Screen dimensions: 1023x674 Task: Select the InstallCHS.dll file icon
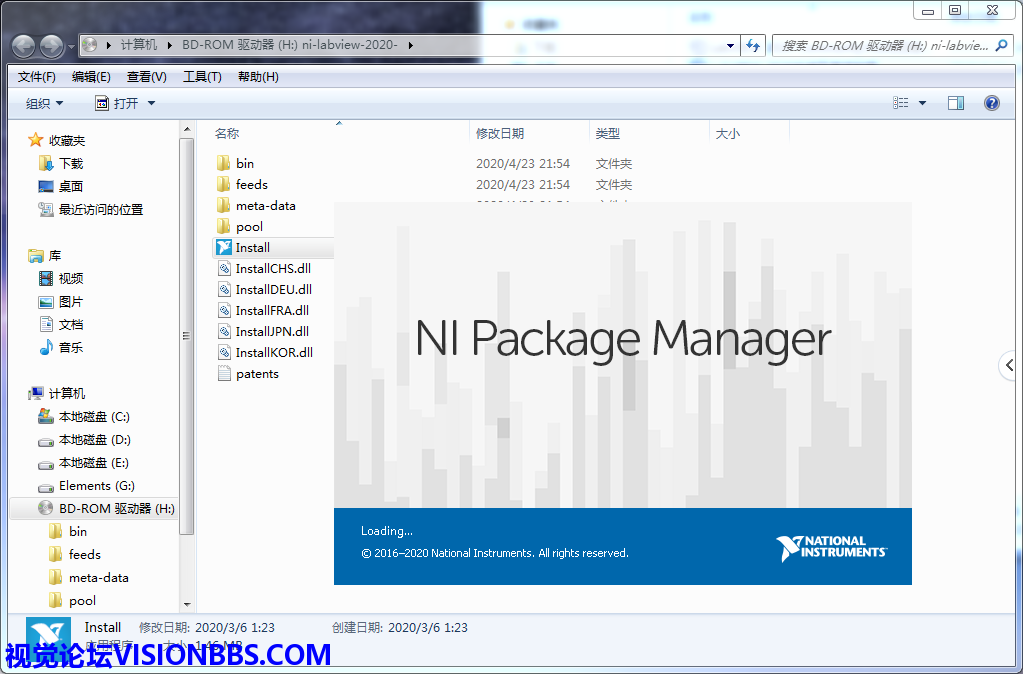(x=224, y=269)
